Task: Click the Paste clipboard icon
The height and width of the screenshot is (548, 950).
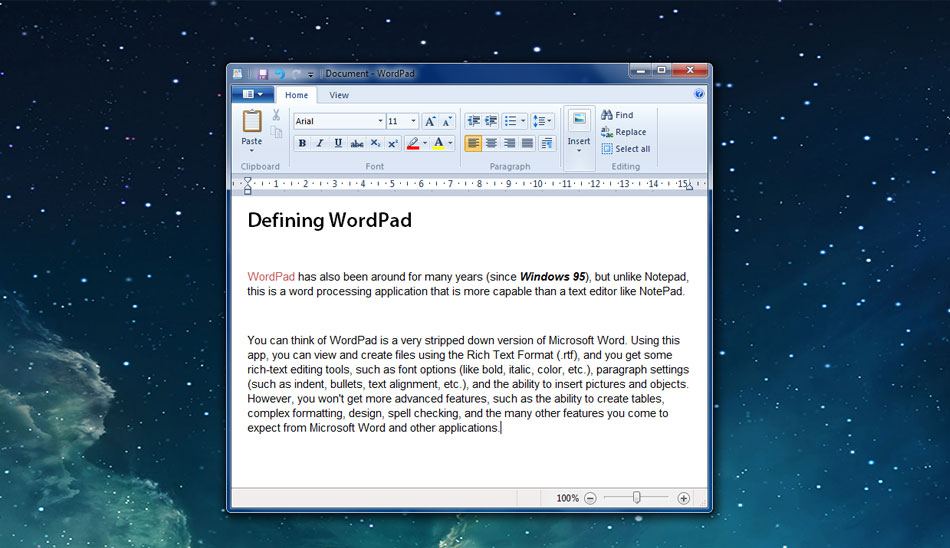Action: pos(252,121)
